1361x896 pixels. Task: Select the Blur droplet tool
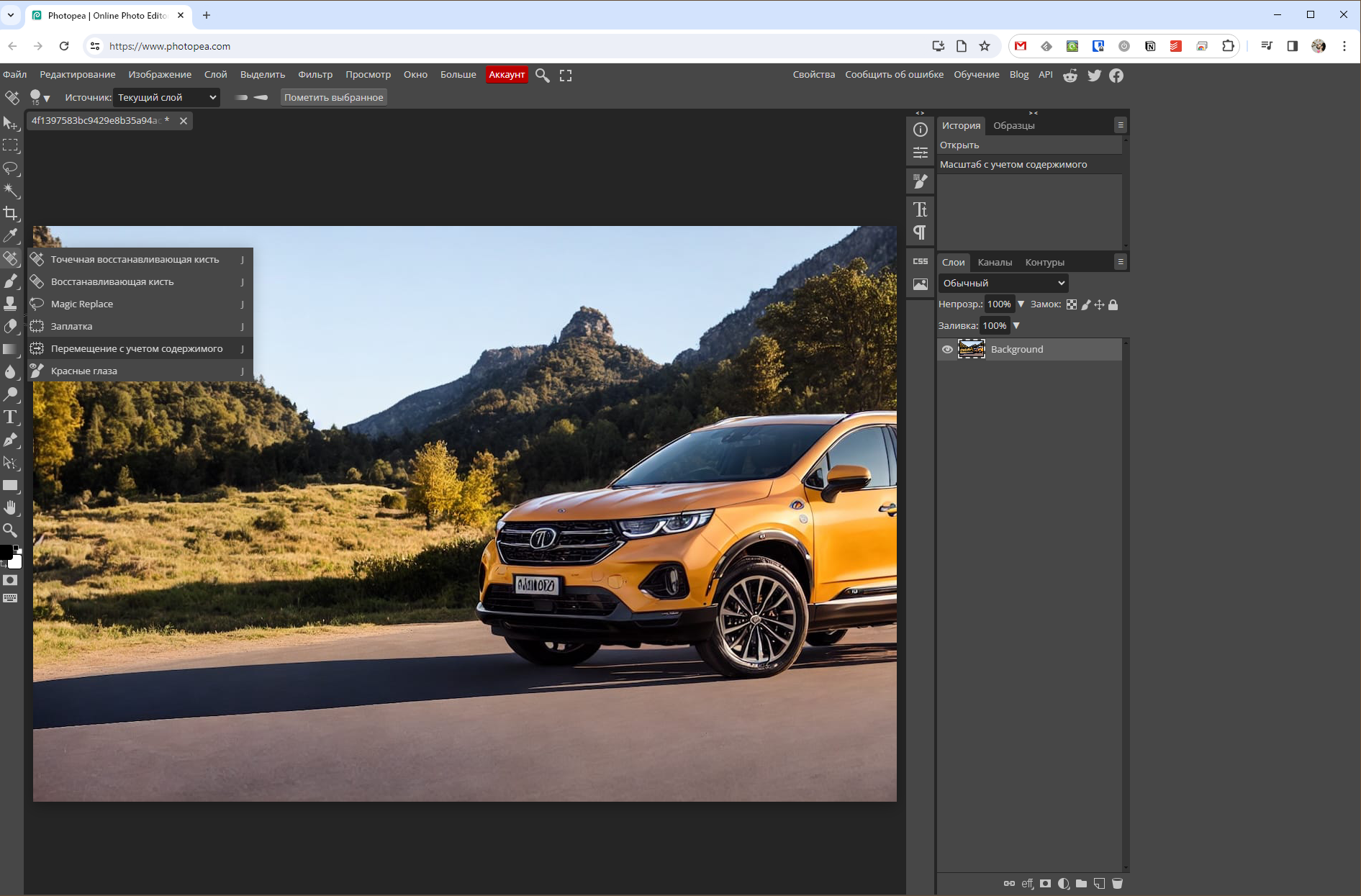11,371
